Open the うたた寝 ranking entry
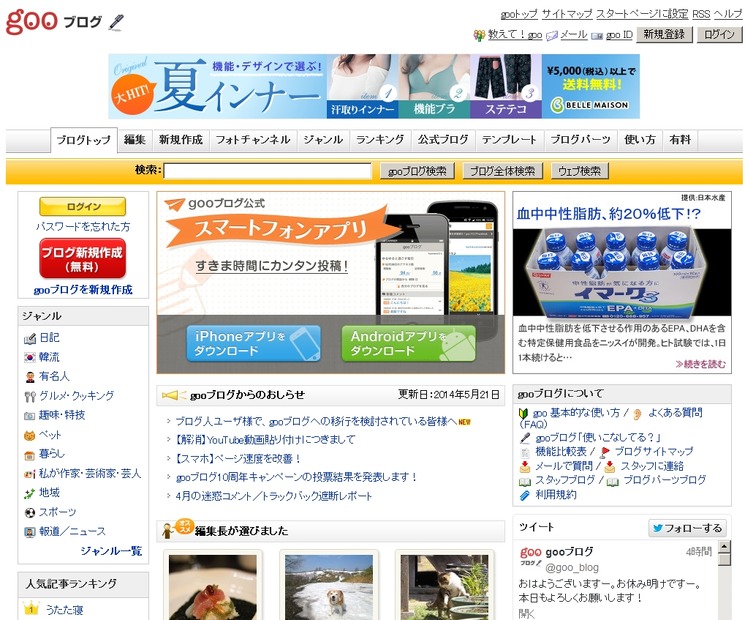Viewport: 745px width, 620px height. [64, 610]
